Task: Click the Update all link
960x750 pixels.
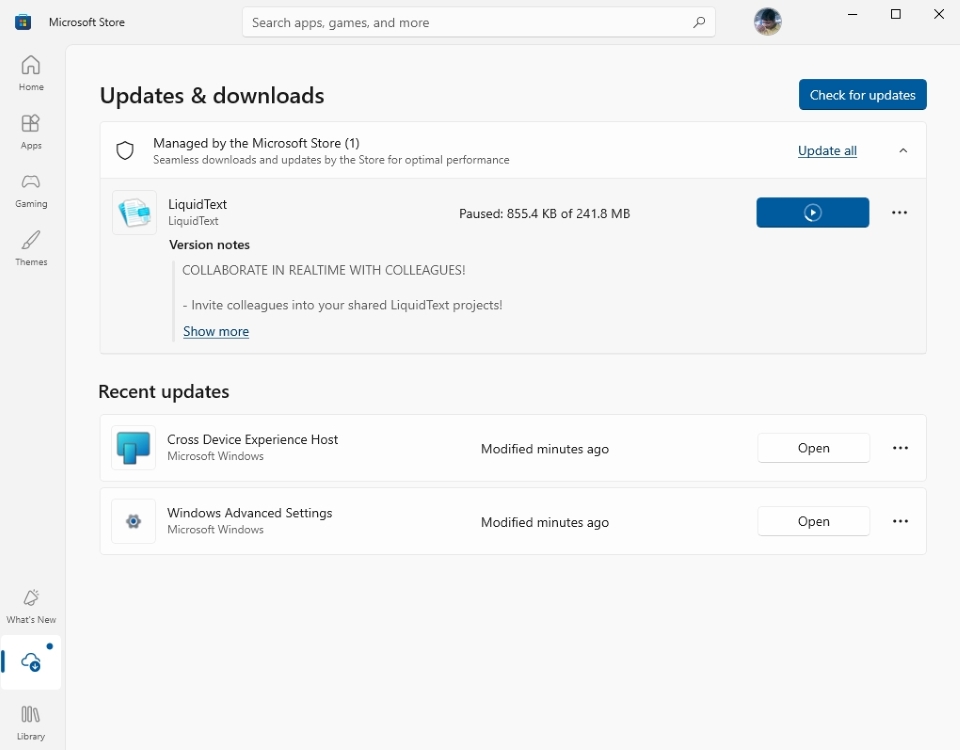Action: [x=827, y=150]
